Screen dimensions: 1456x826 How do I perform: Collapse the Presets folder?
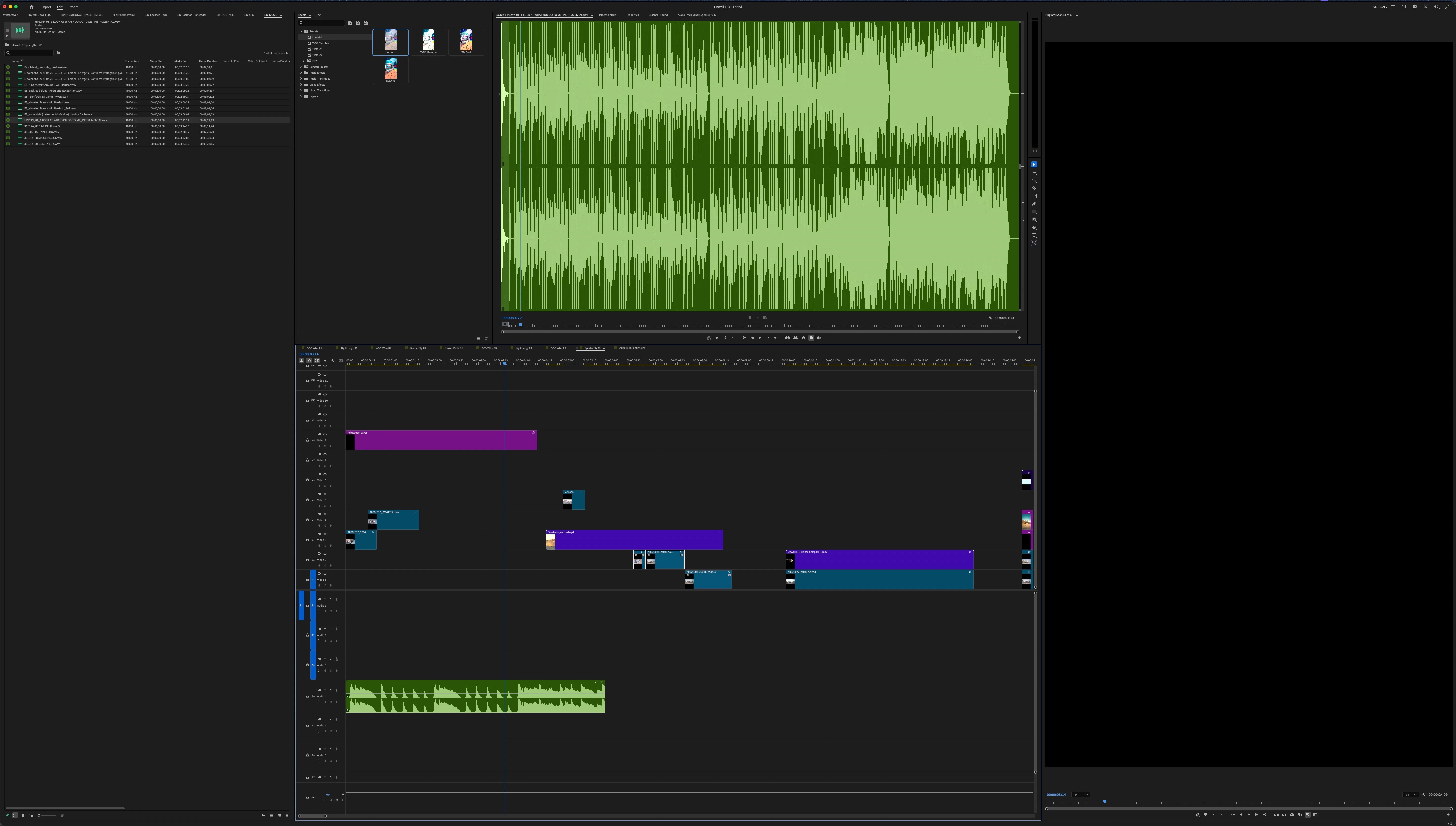click(302, 31)
